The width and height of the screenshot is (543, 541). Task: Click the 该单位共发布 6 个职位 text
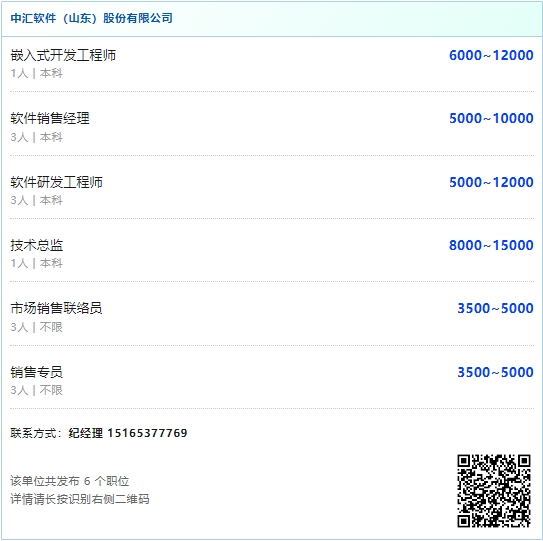(70, 481)
